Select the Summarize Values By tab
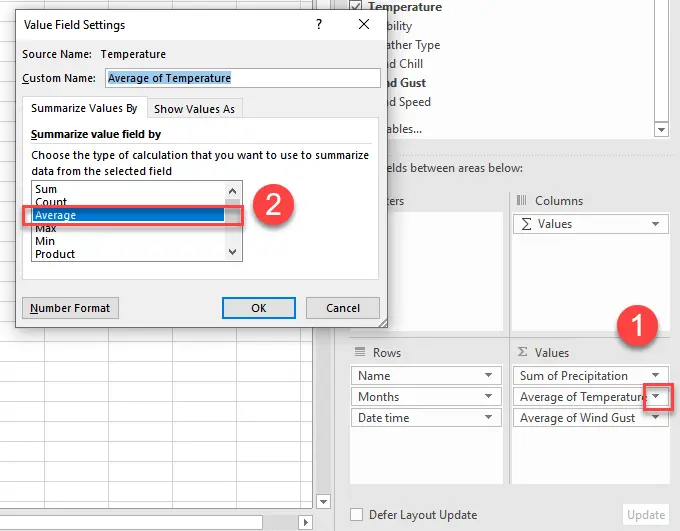Screen dimensions: 680x531 pyautogui.click(x=84, y=108)
